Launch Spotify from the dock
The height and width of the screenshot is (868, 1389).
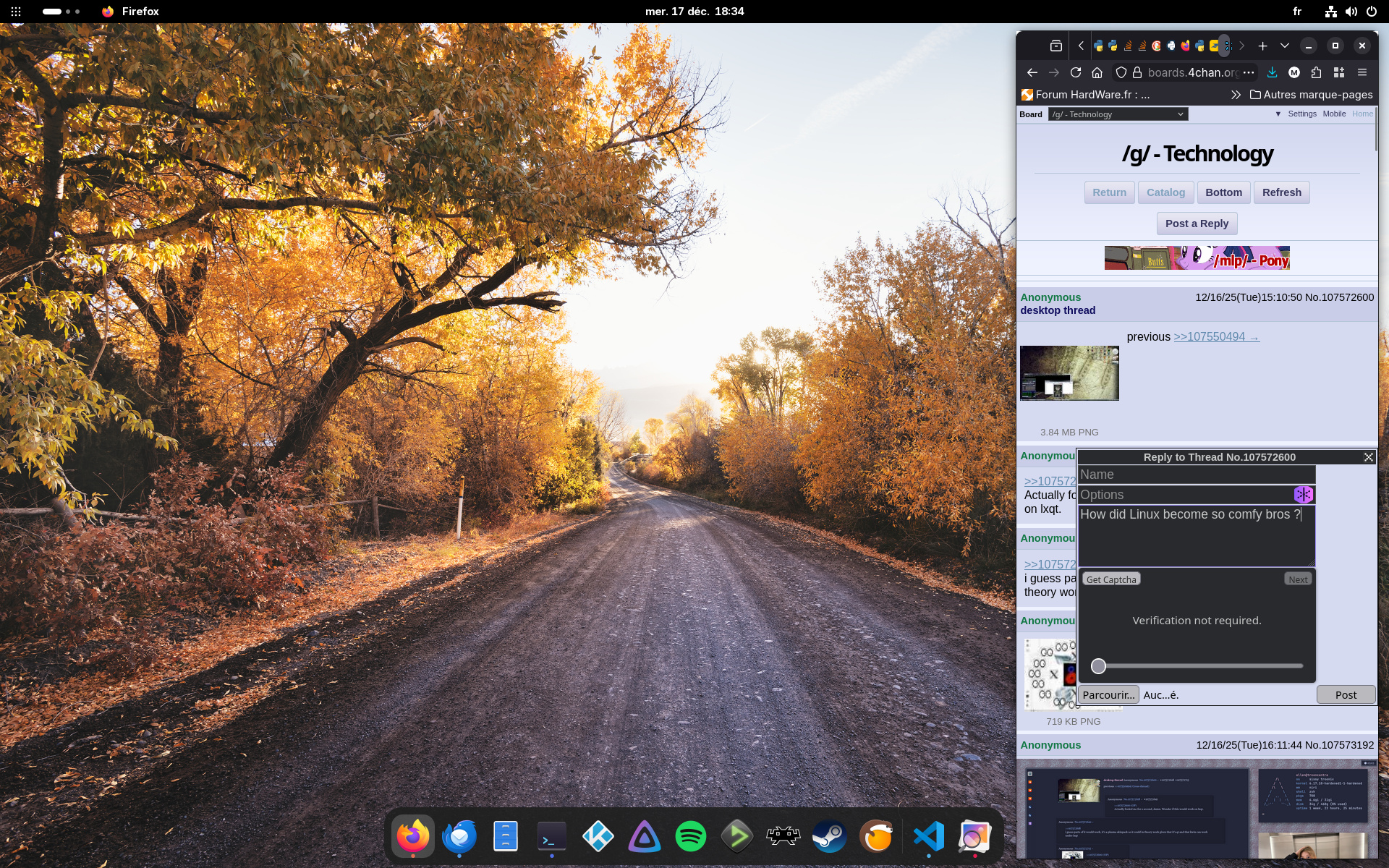tap(690, 837)
